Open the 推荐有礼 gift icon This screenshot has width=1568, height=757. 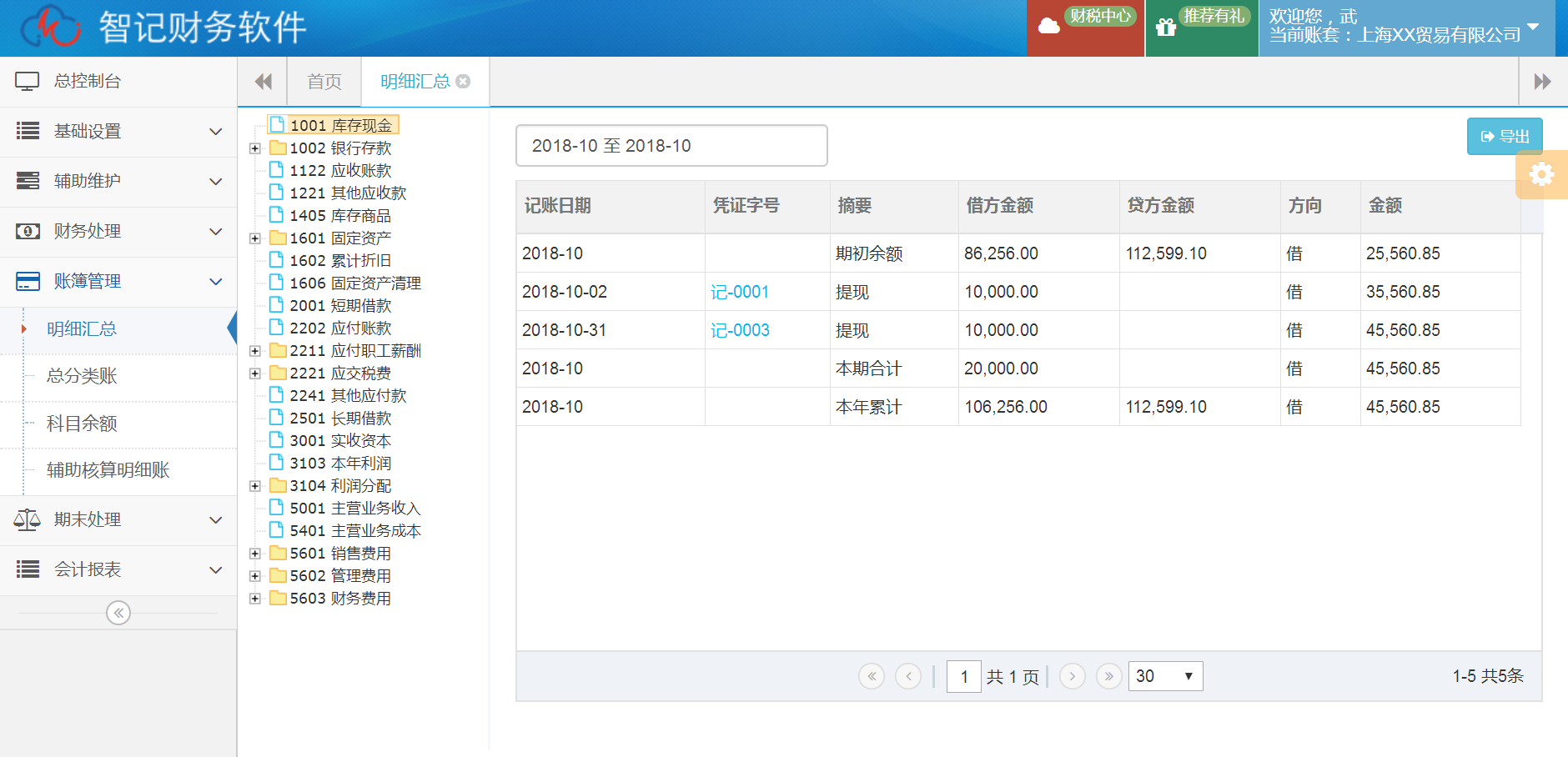pyautogui.click(x=1166, y=28)
